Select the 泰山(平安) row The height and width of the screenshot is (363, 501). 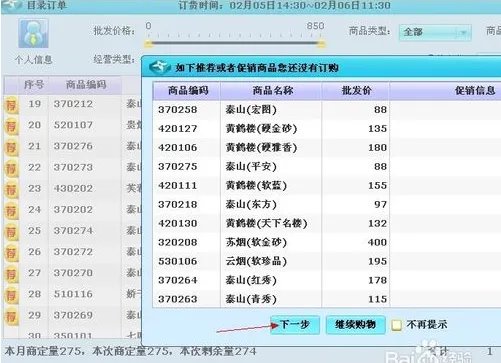tap(327, 167)
